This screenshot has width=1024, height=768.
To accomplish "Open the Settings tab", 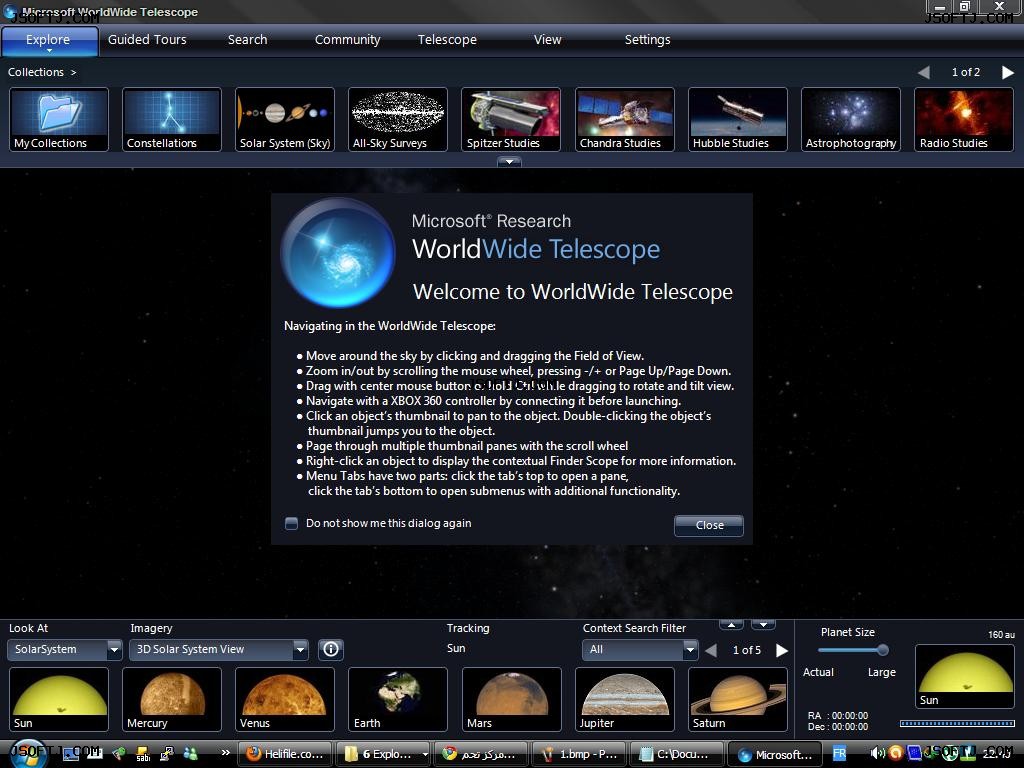I will [x=647, y=39].
